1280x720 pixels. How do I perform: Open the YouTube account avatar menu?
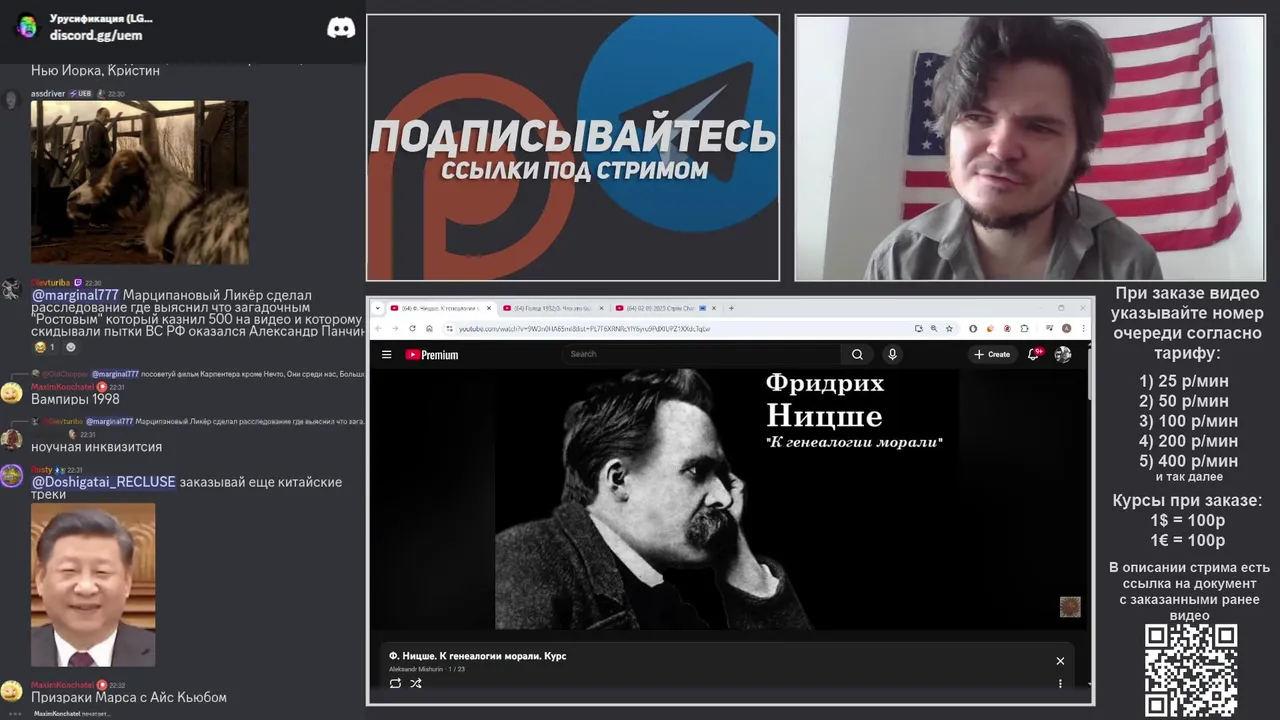coord(1063,354)
